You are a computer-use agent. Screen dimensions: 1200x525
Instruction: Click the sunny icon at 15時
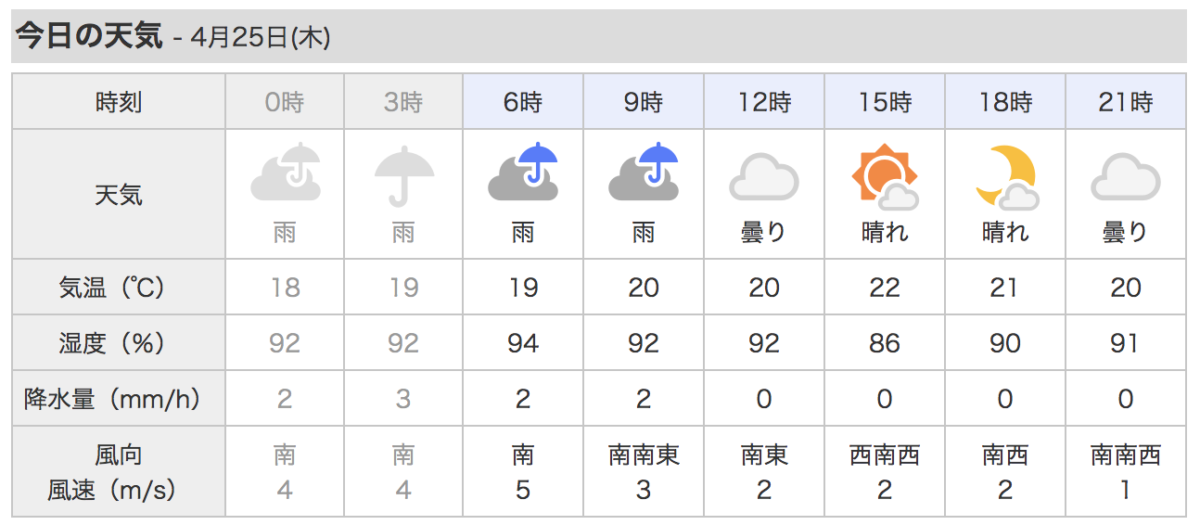click(885, 177)
